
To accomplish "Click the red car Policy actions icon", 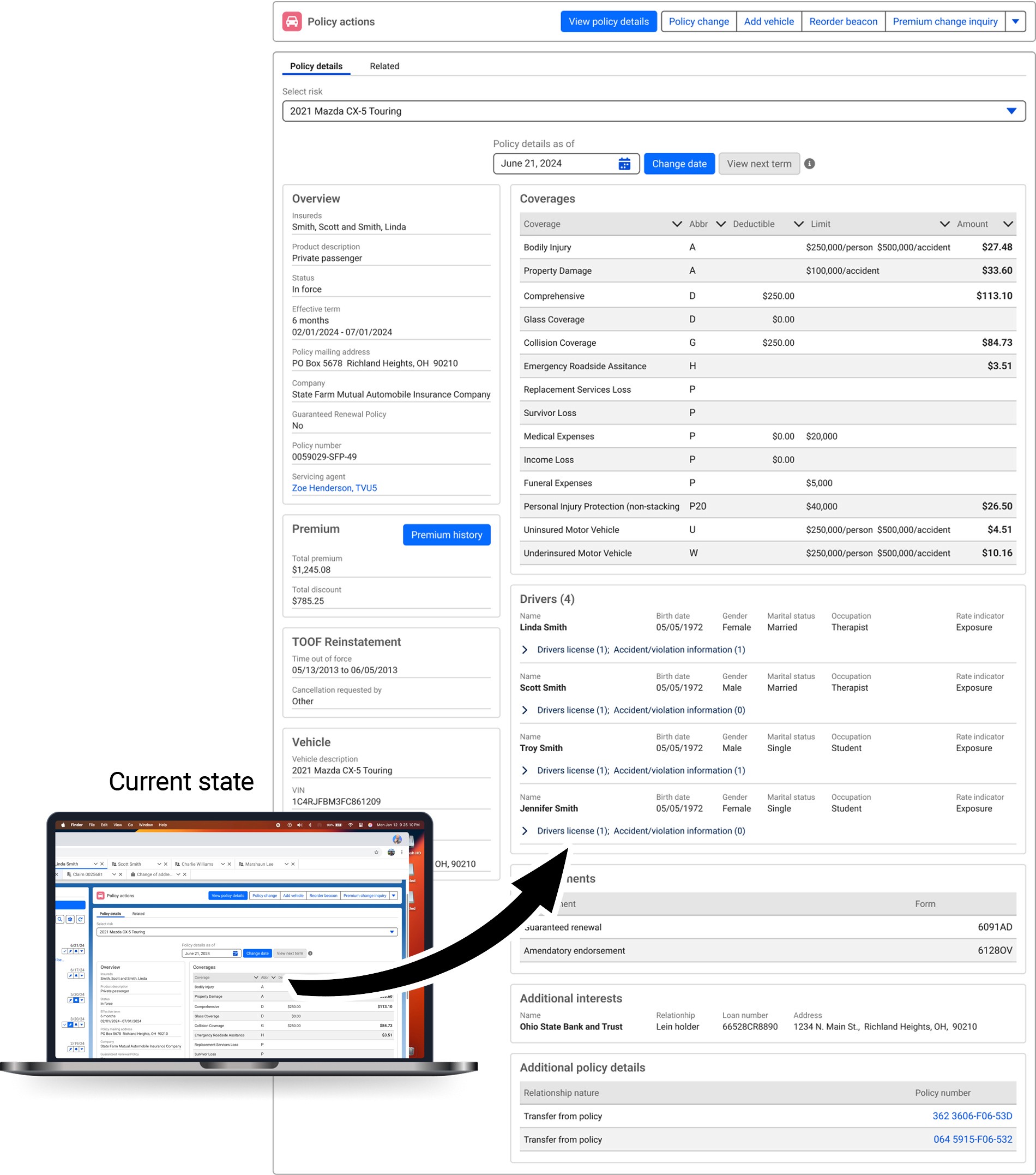I will (x=292, y=22).
